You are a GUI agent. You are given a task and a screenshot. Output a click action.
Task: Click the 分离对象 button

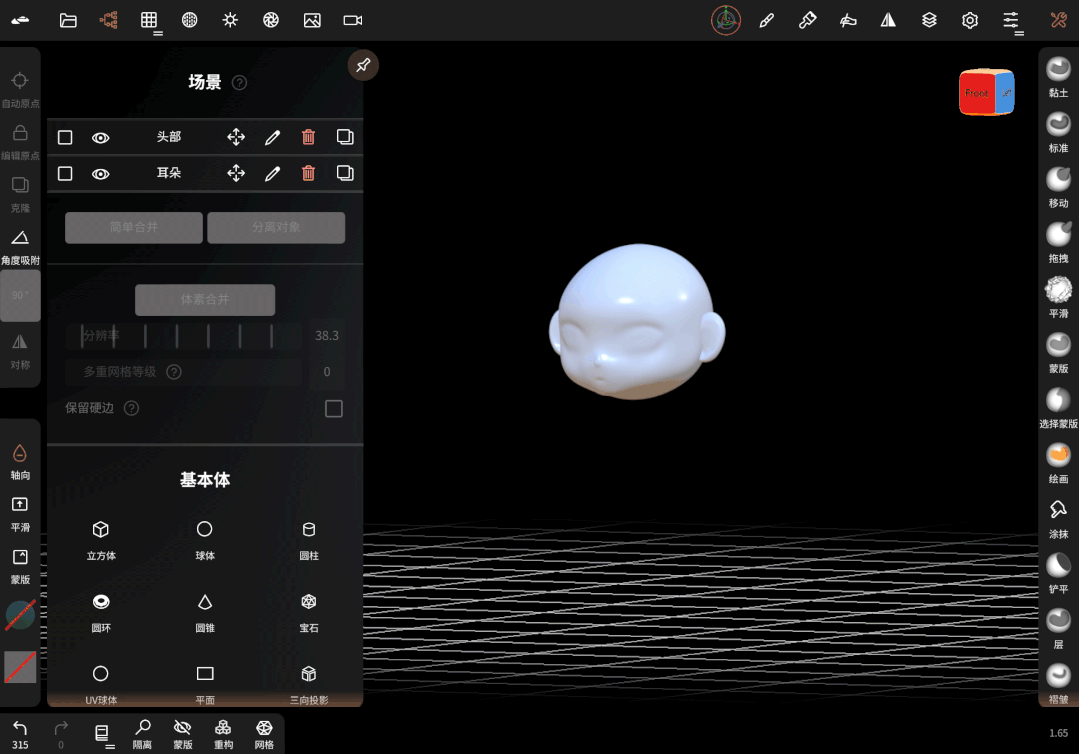click(276, 227)
